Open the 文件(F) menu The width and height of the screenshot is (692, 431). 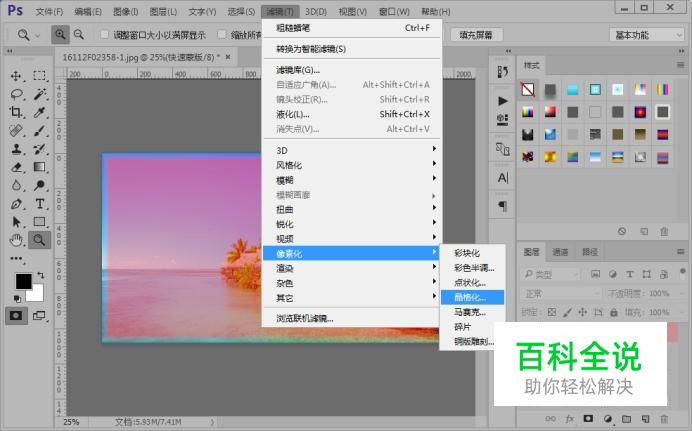(x=49, y=11)
